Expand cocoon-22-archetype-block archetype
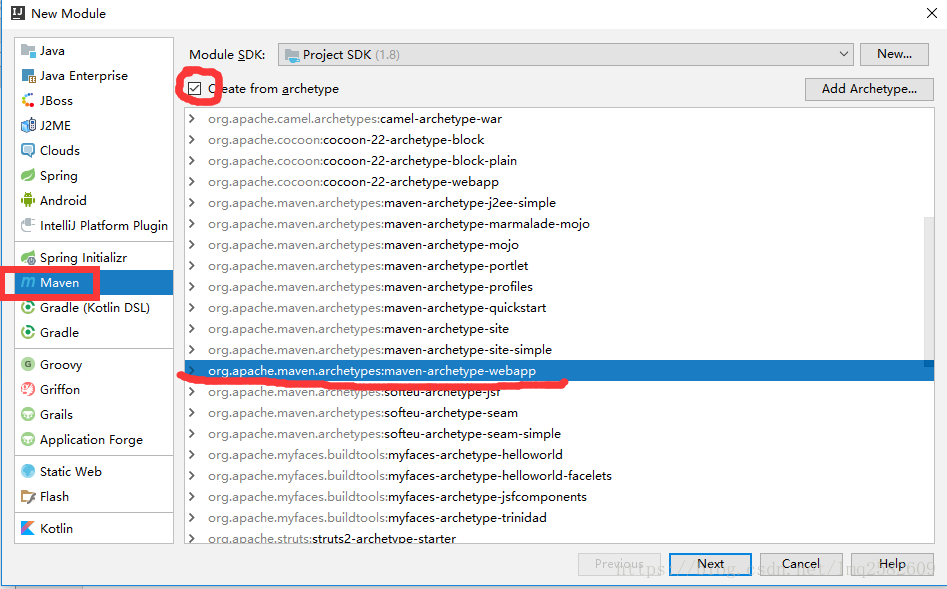 tap(192, 140)
